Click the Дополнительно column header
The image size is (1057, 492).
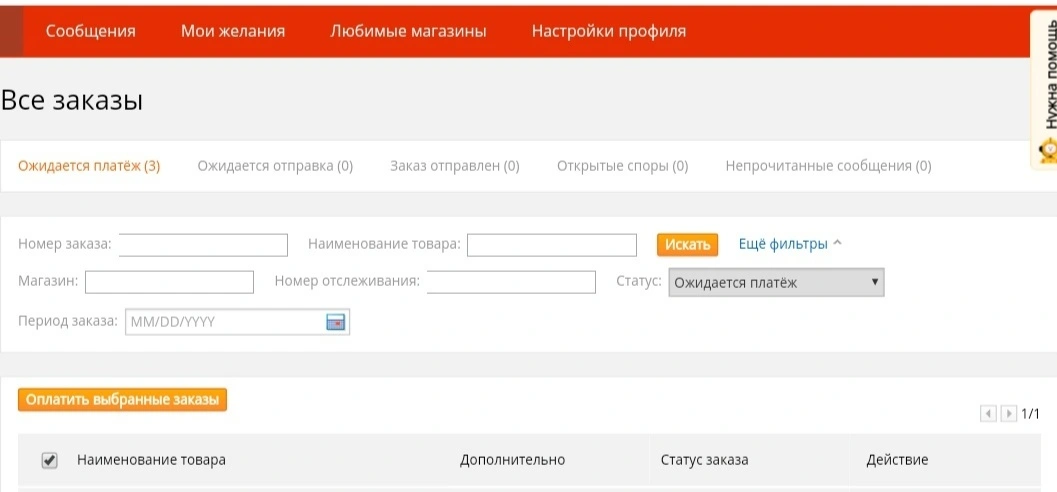512,460
